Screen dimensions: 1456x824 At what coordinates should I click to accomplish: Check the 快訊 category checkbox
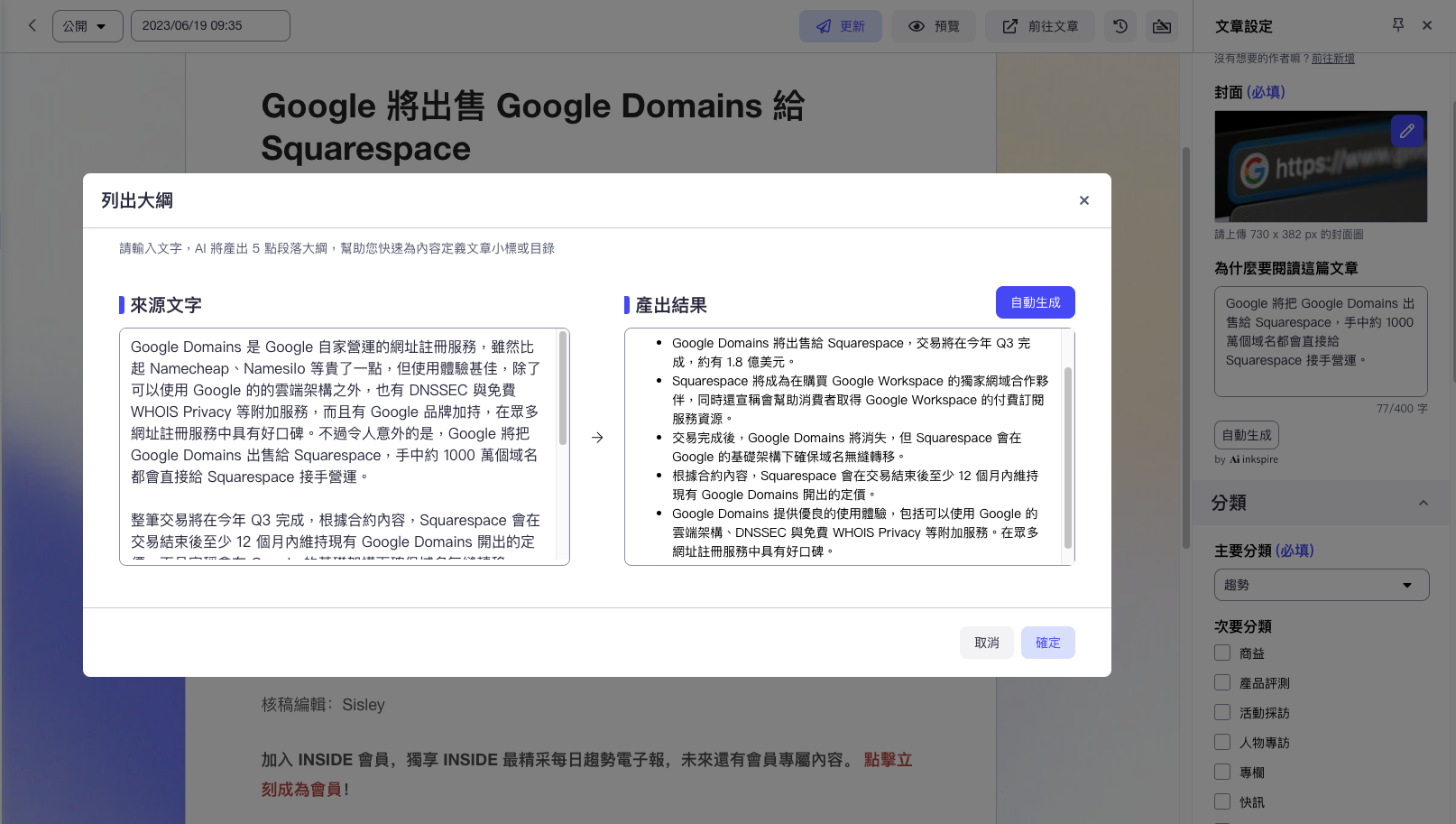[1222, 801]
